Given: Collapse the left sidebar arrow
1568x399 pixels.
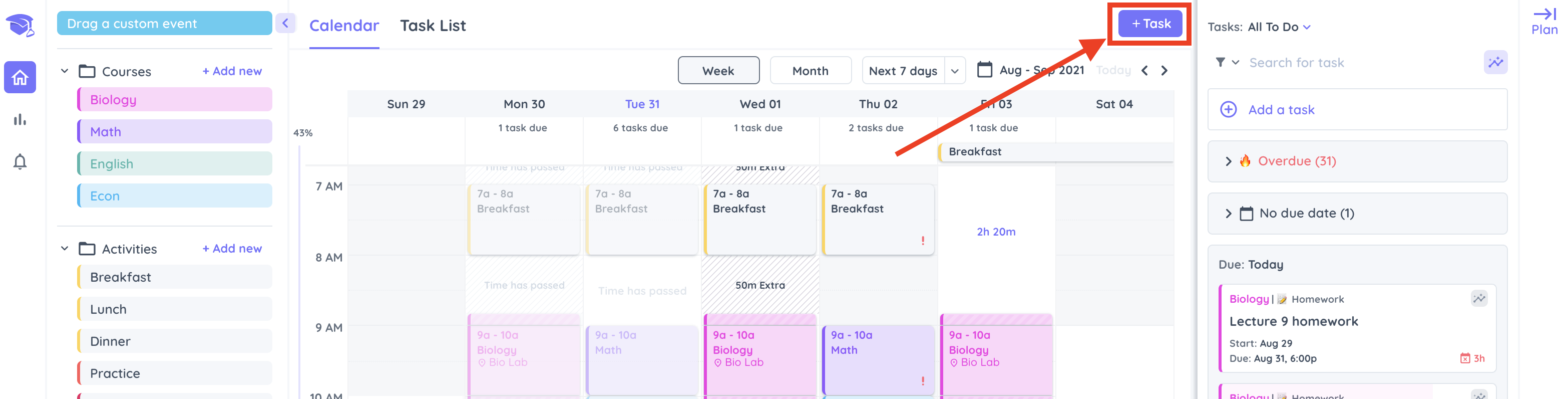Looking at the screenshot, I should point(285,24).
